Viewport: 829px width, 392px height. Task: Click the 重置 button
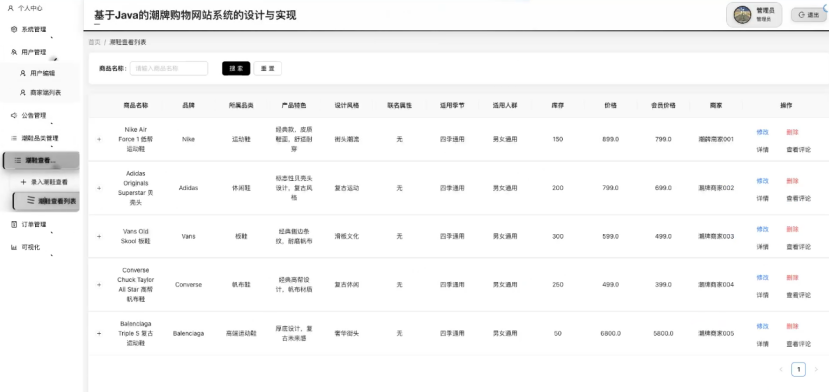pyautogui.click(x=268, y=68)
